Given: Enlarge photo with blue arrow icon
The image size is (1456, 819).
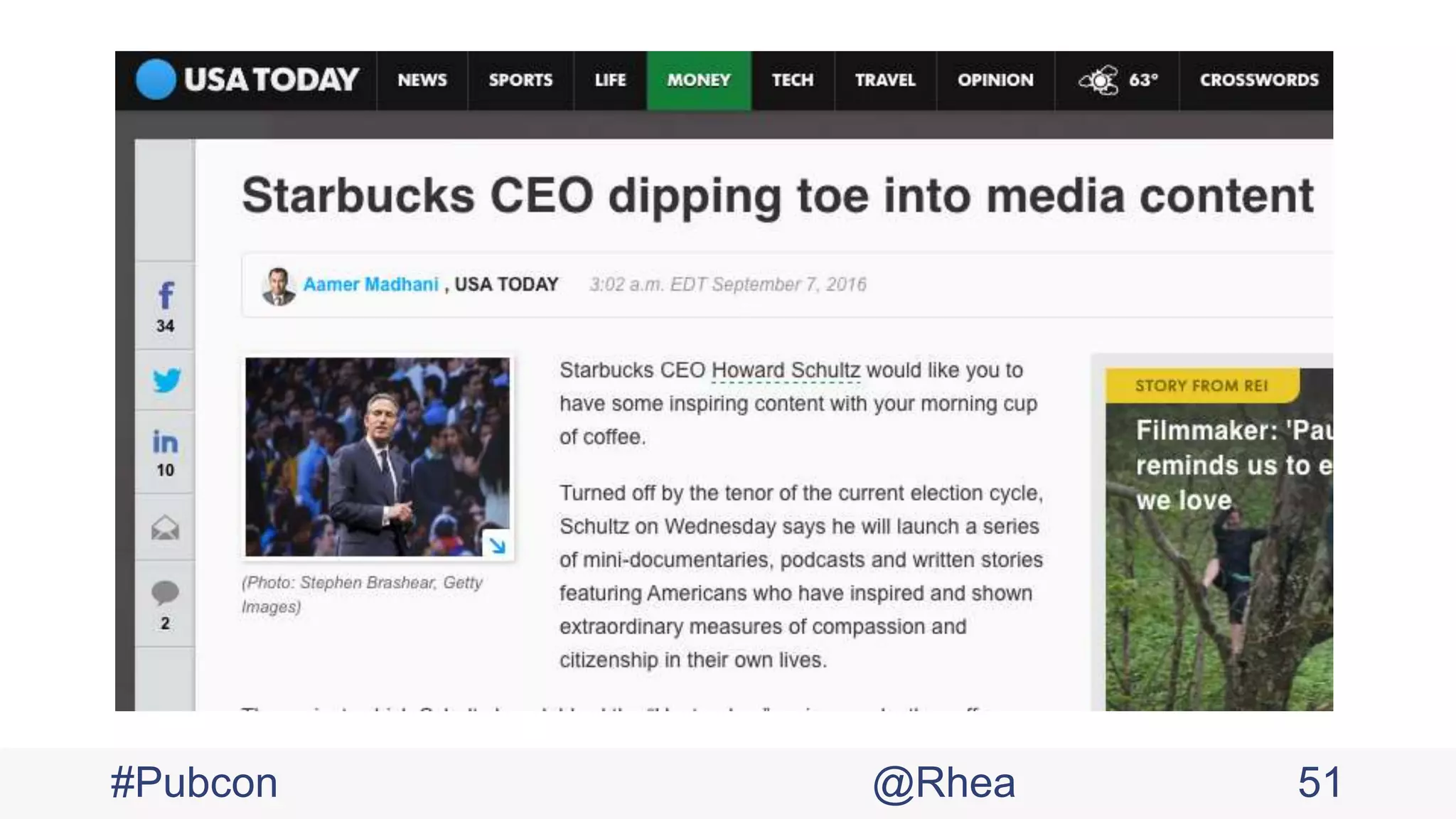Looking at the screenshot, I should pyautogui.click(x=497, y=545).
